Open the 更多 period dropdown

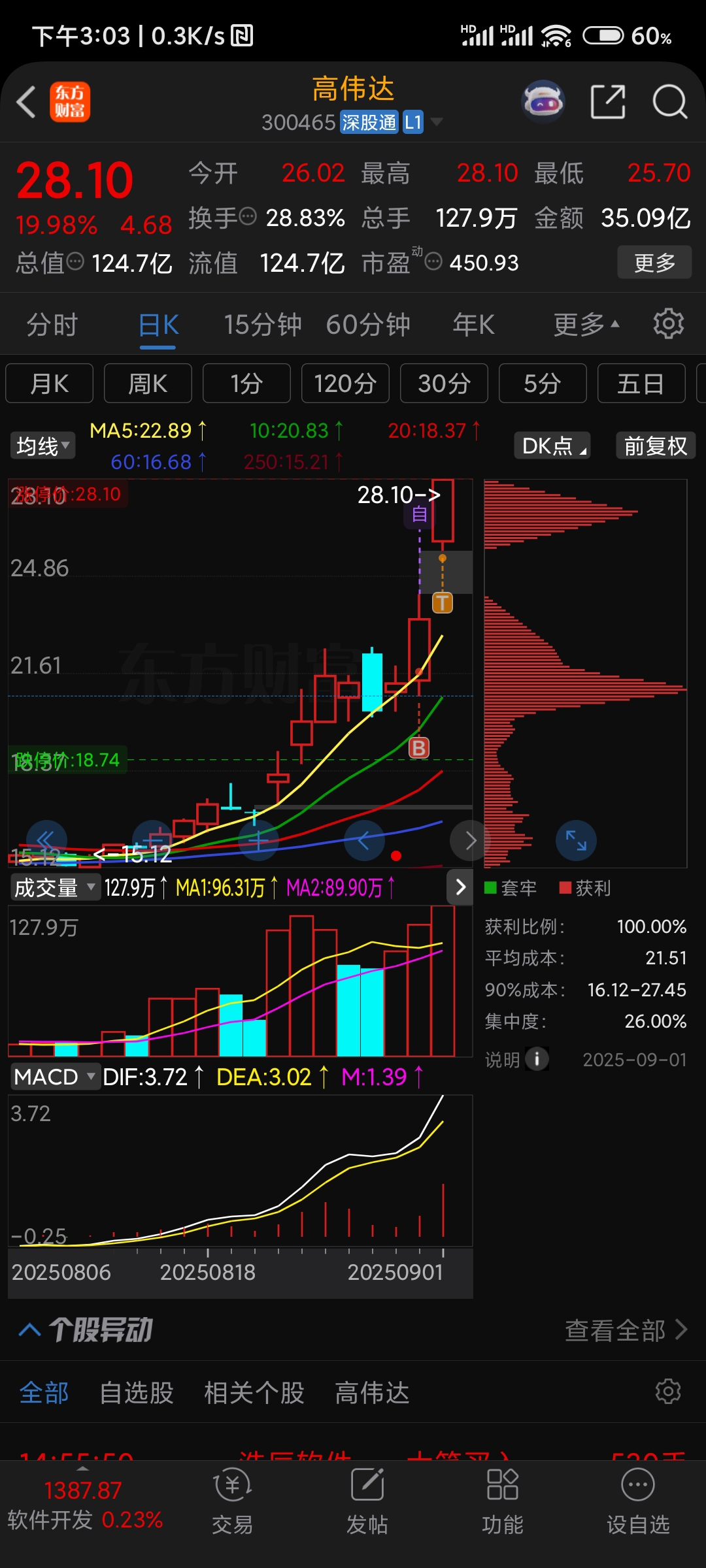click(x=586, y=324)
